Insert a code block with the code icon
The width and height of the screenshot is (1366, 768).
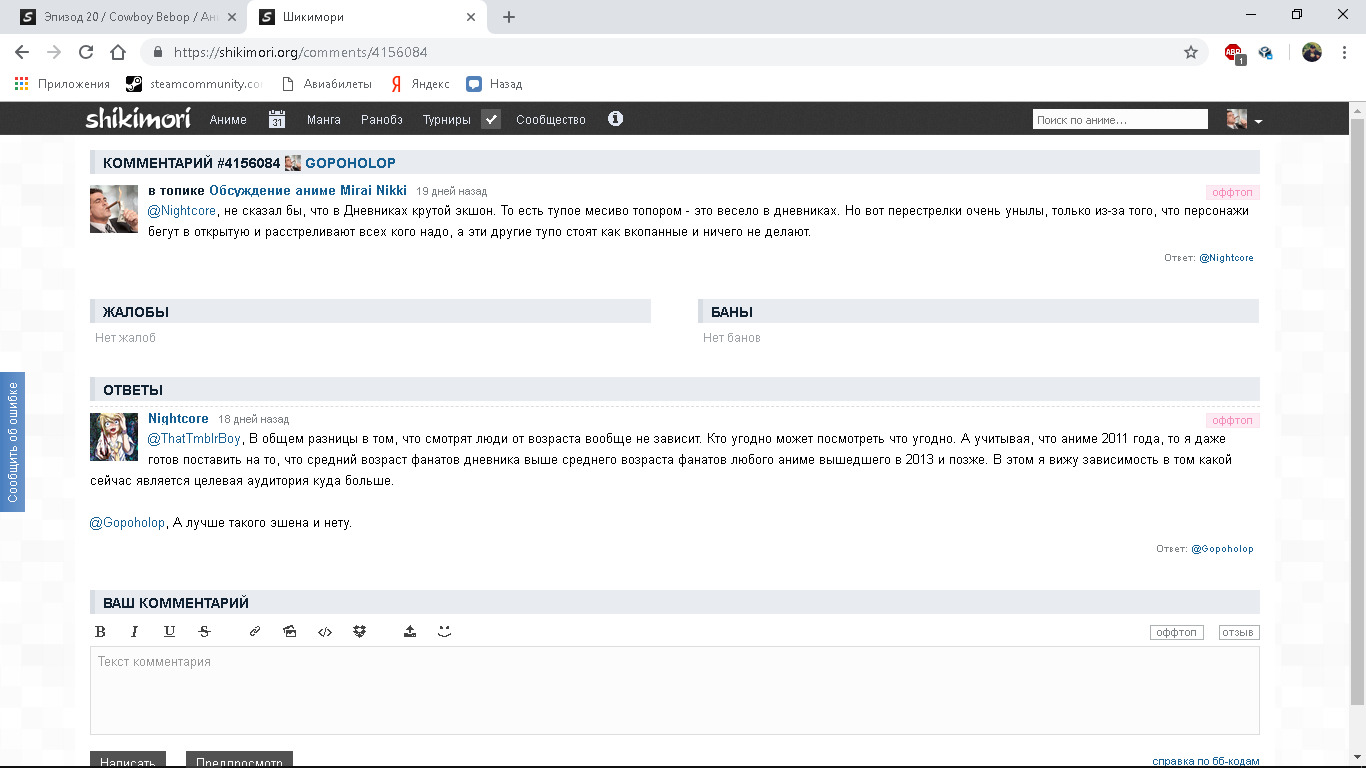click(325, 632)
